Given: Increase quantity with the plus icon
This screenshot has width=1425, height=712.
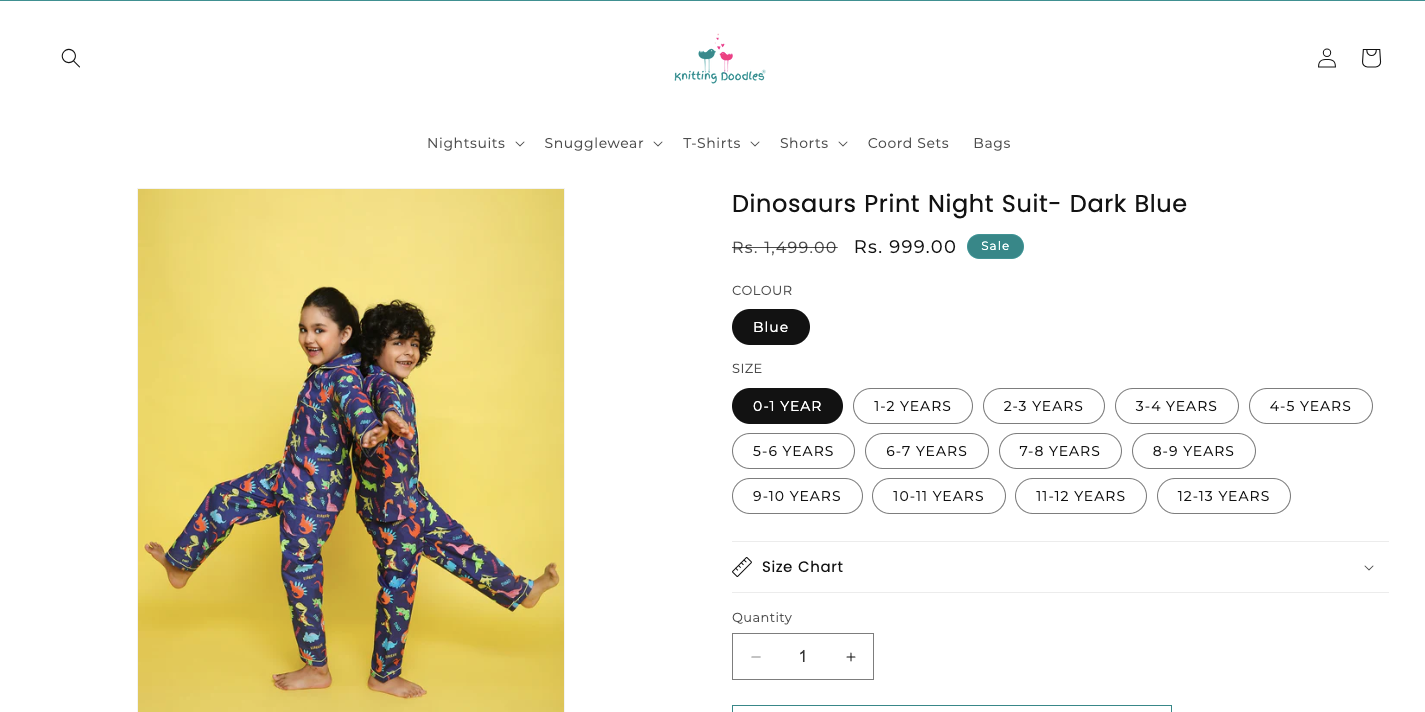Looking at the screenshot, I should pos(851,657).
